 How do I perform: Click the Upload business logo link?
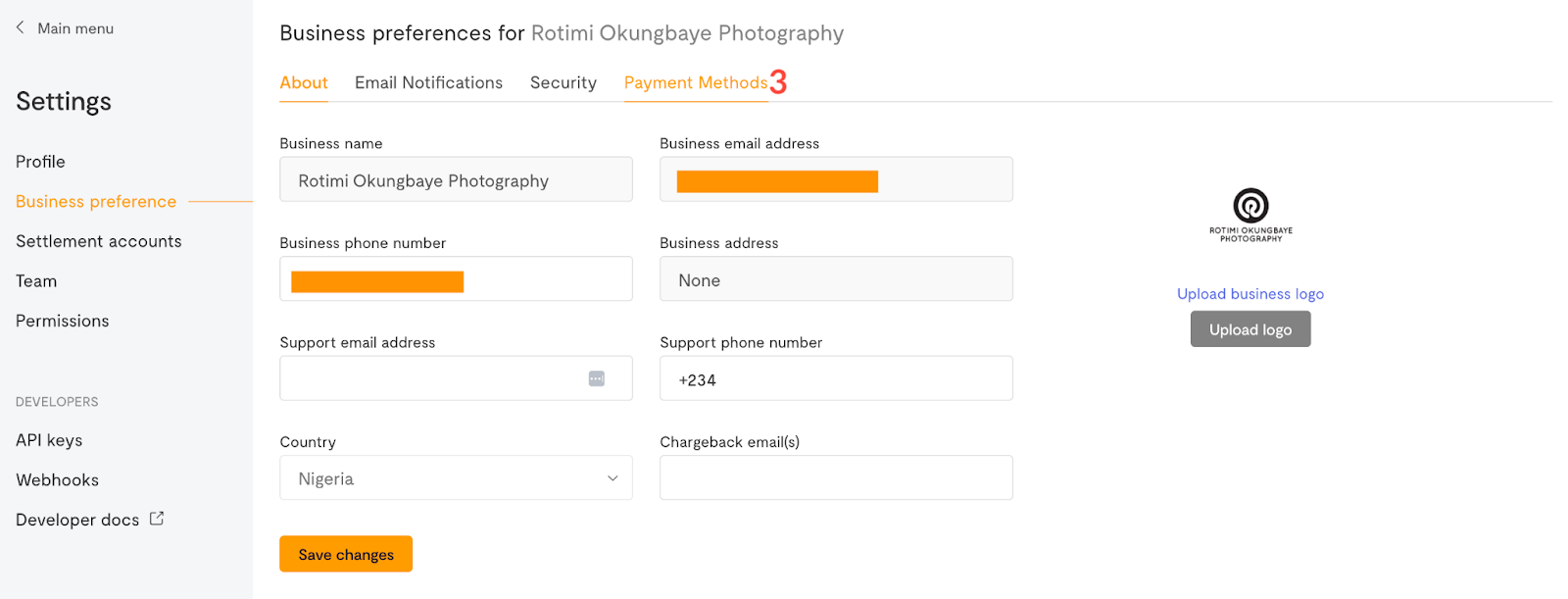point(1249,294)
